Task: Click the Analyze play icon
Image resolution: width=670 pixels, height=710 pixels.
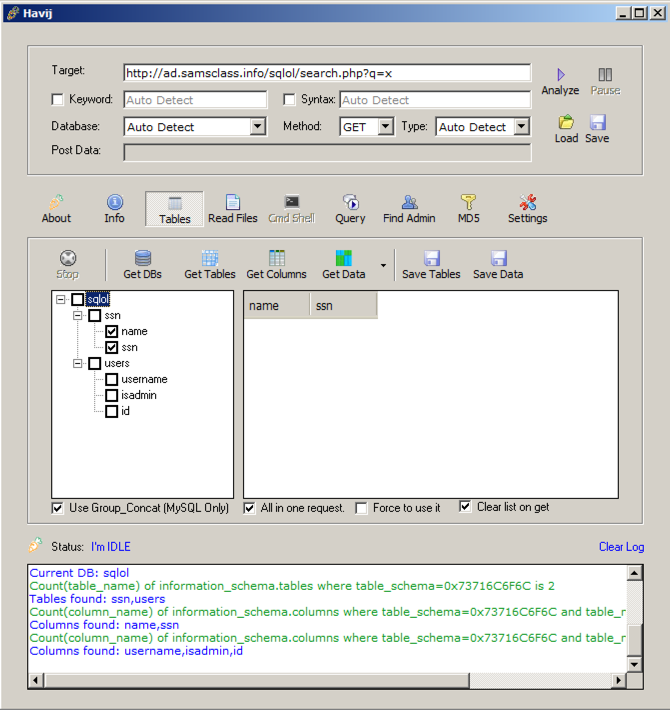Action: click(560, 74)
